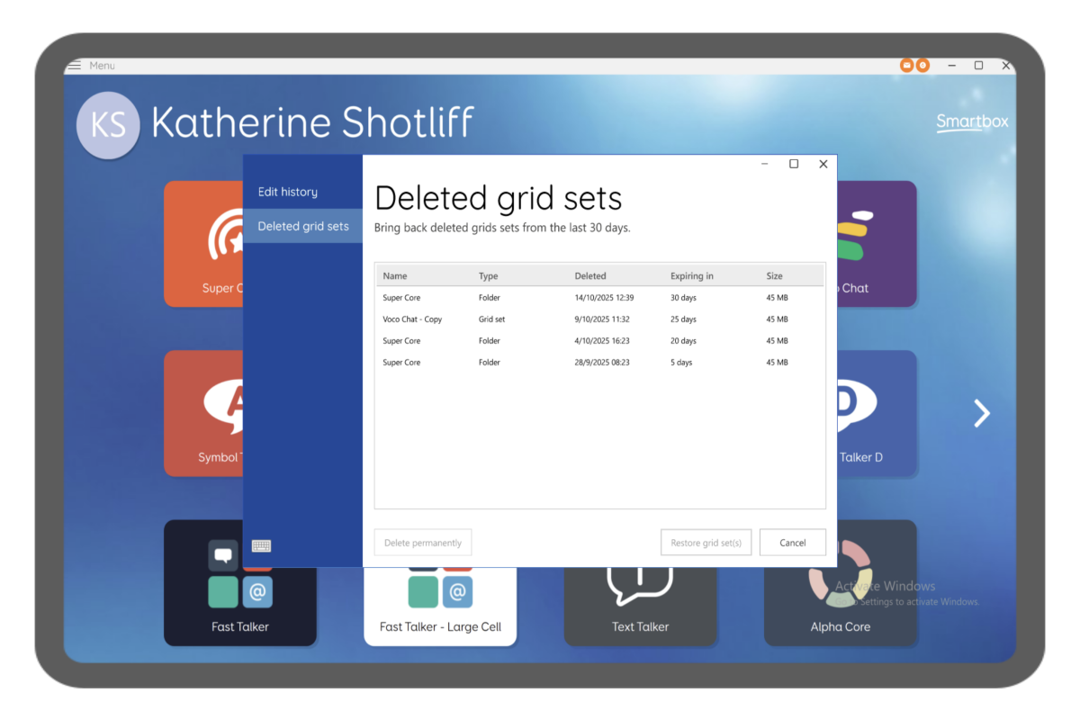Close the main Grid window
Screen dimensions: 1080x720
[1006, 65]
